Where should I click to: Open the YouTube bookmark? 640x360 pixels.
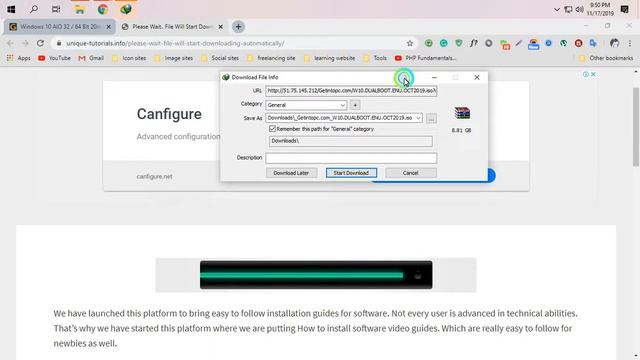tap(54, 58)
